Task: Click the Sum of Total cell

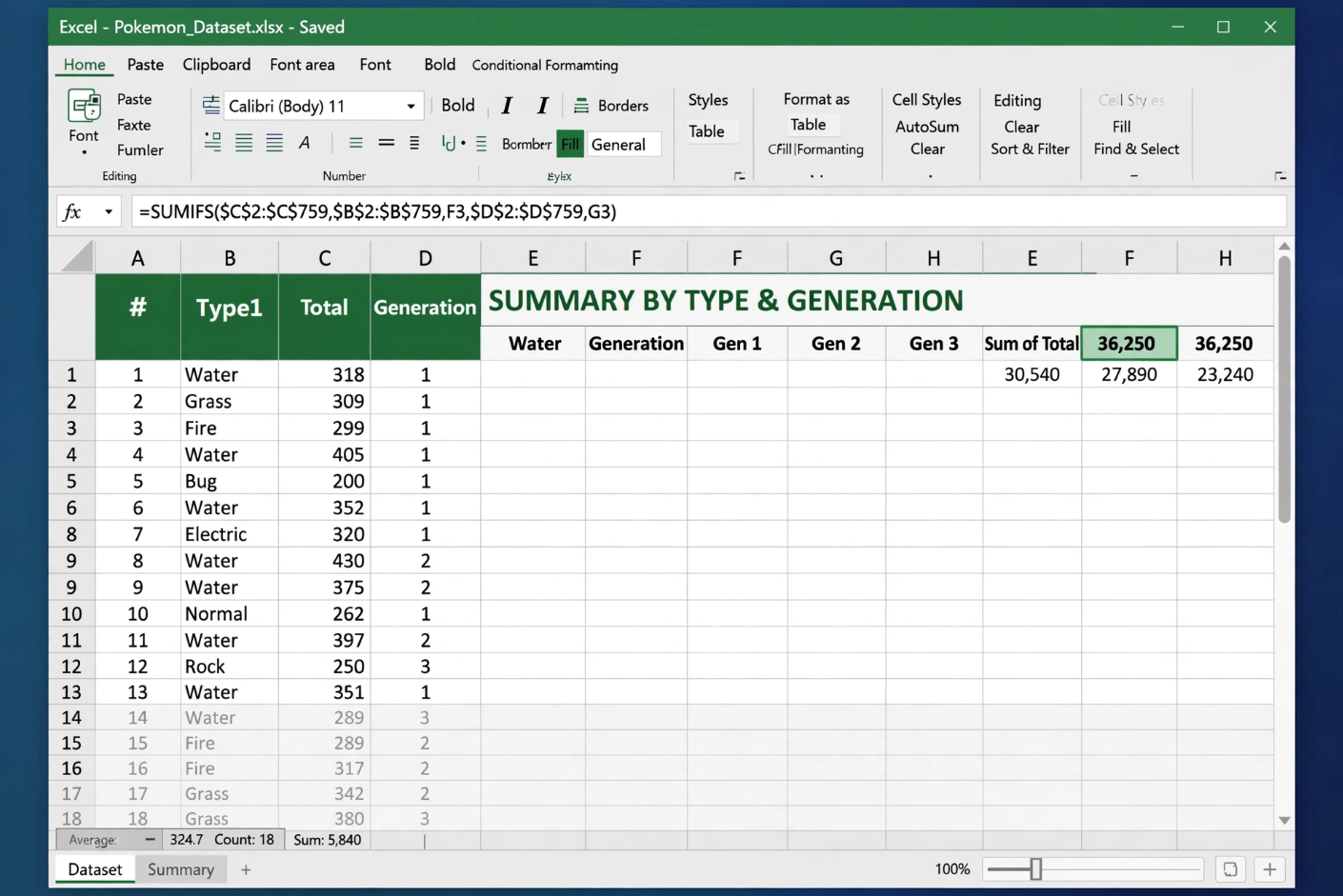Action: (x=1032, y=344)
